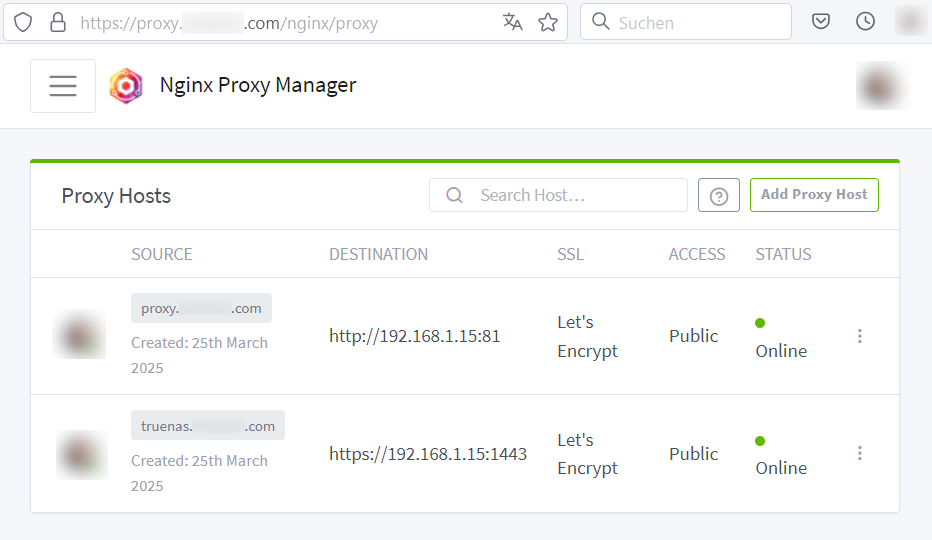Click the avatar thumbnail in truenas row
The image size is (932, 540).
coord(81,454)
